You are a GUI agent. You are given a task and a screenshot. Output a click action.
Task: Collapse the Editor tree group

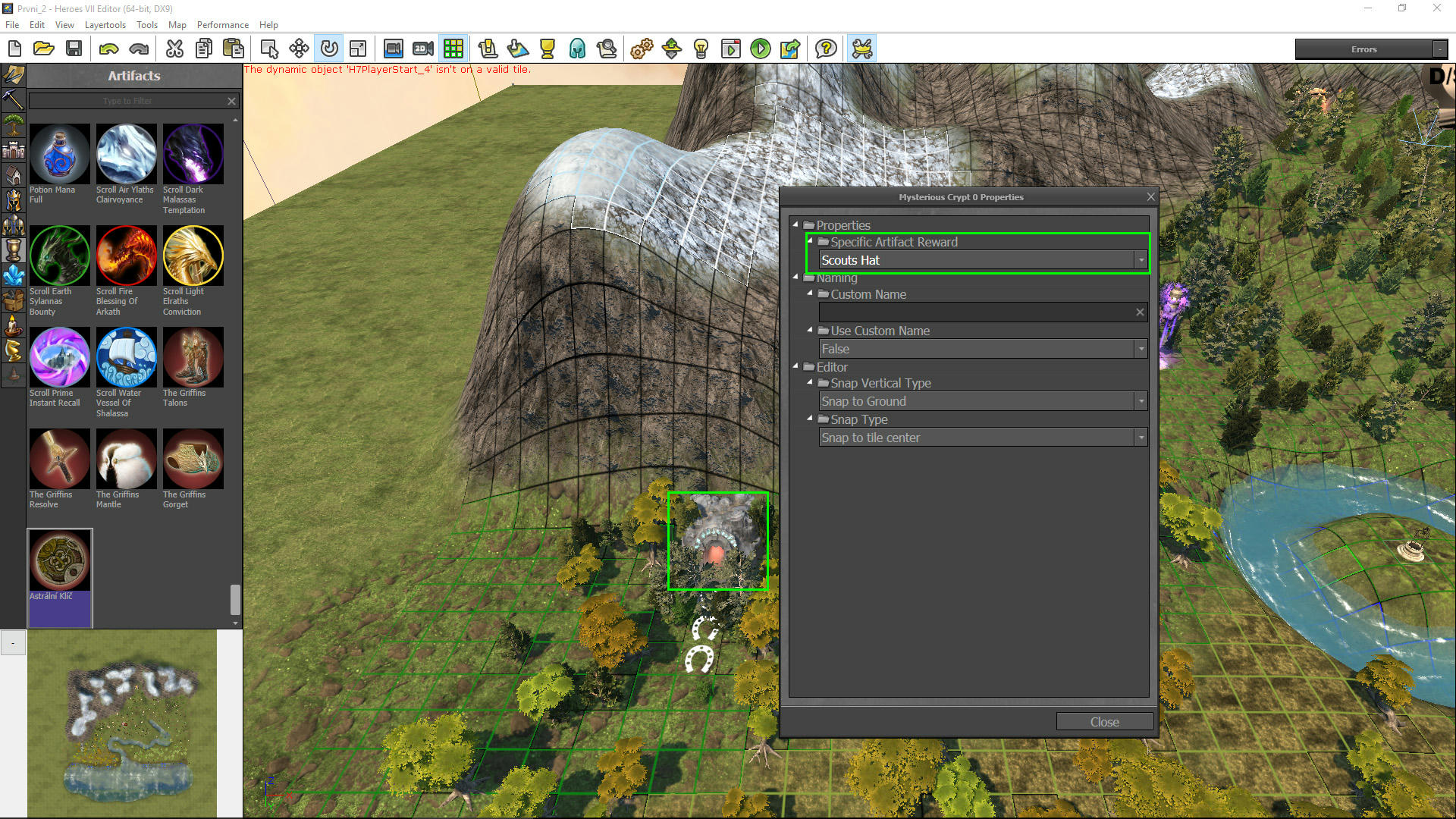pyautogui.click(x=795, y=366)
